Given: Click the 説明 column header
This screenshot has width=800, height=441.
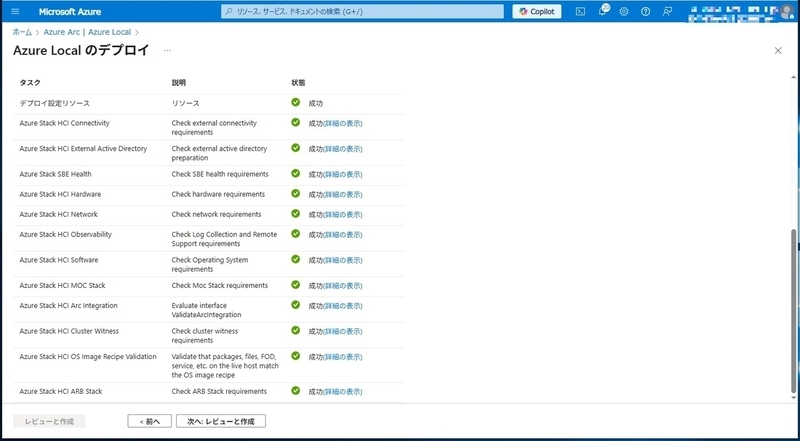Looking at the screenshot, I should pos(179,83).
